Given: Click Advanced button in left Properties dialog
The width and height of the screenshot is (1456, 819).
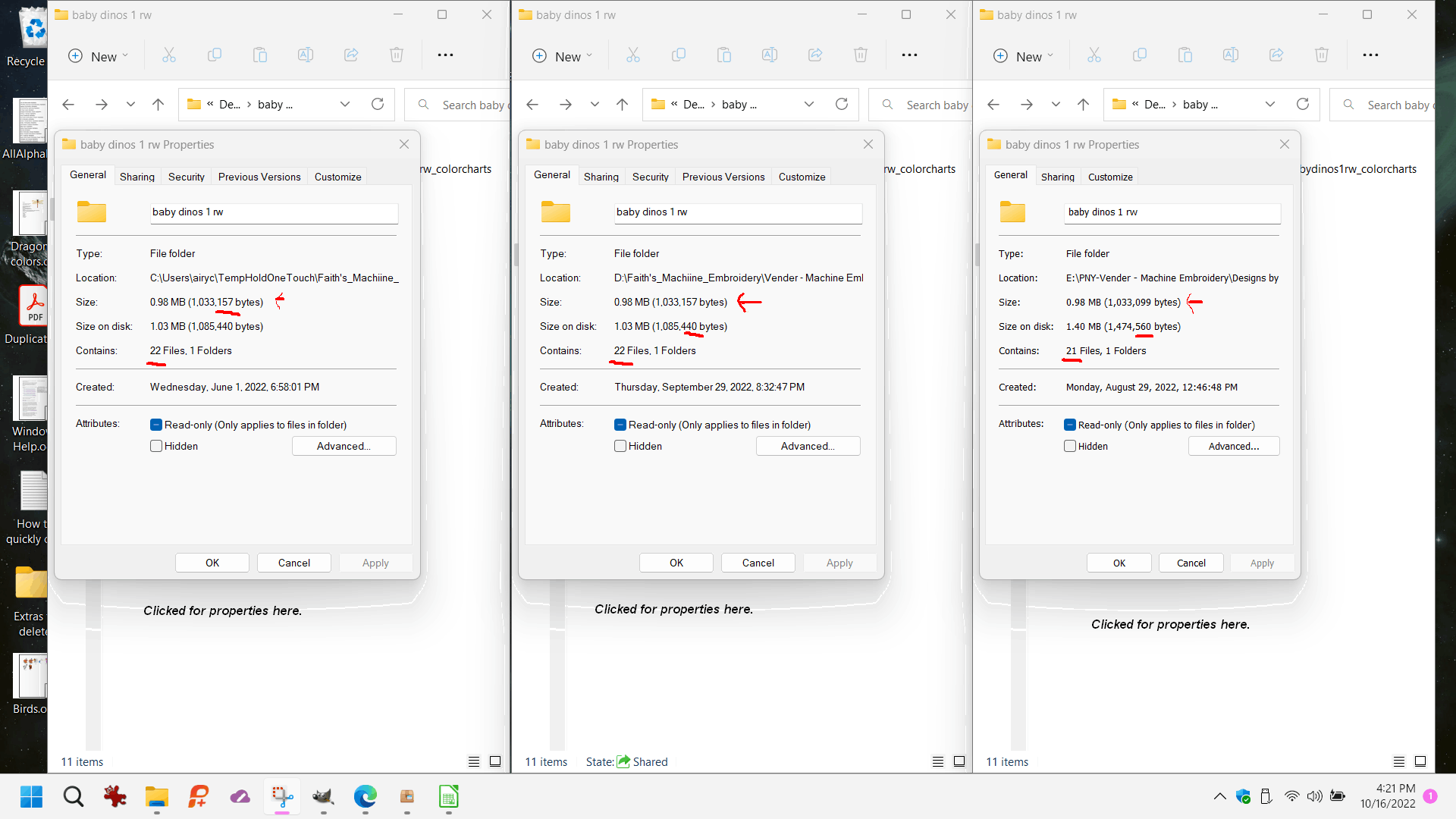Looking at the screenshot, I should 344,446.
